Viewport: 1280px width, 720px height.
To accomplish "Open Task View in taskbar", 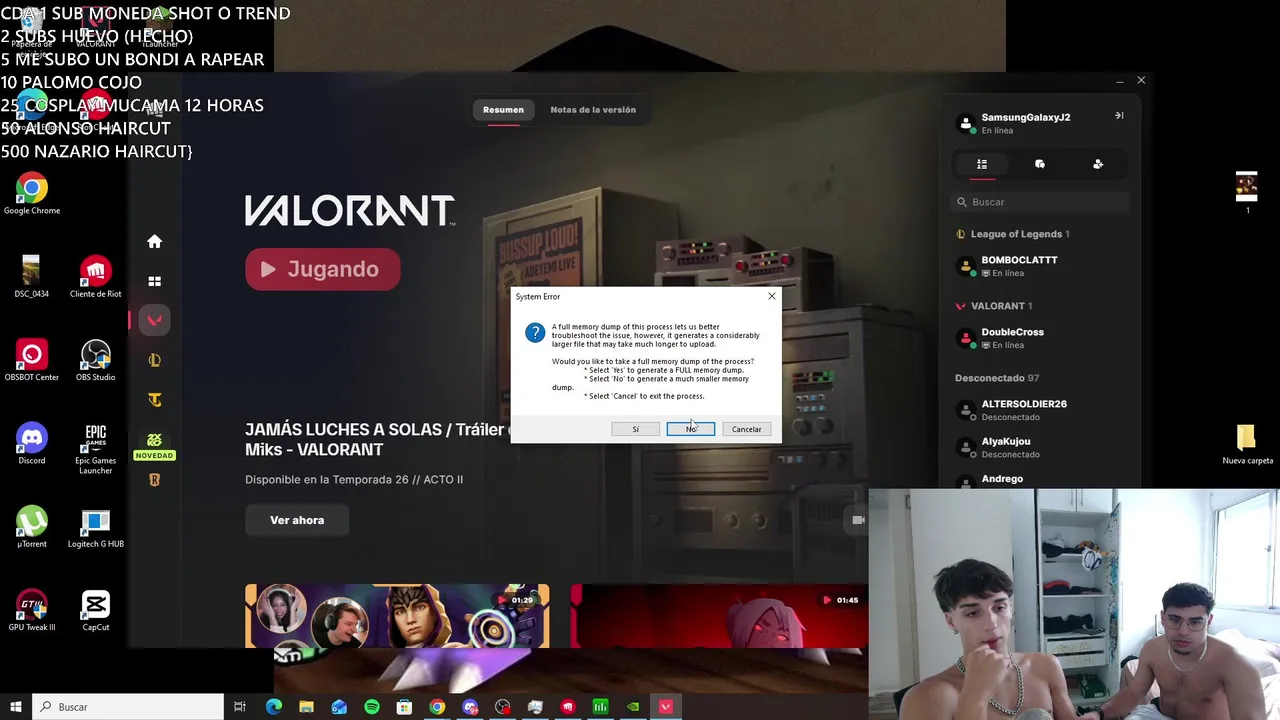I will point(240,707).
